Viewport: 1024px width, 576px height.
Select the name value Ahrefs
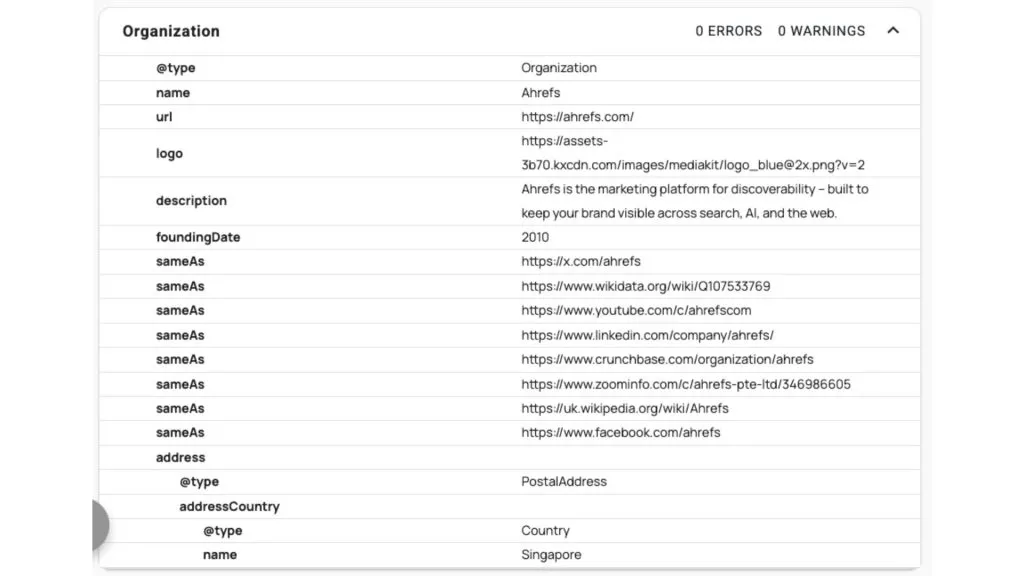tap(540, 93)
